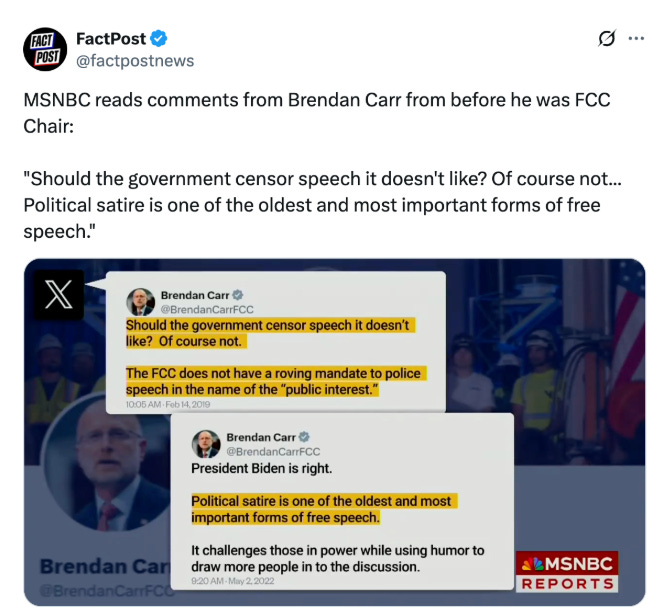Click the MSNBC Reports logo badge
The height and width of the screenshot is (612, 664).
tap(567, 571)
